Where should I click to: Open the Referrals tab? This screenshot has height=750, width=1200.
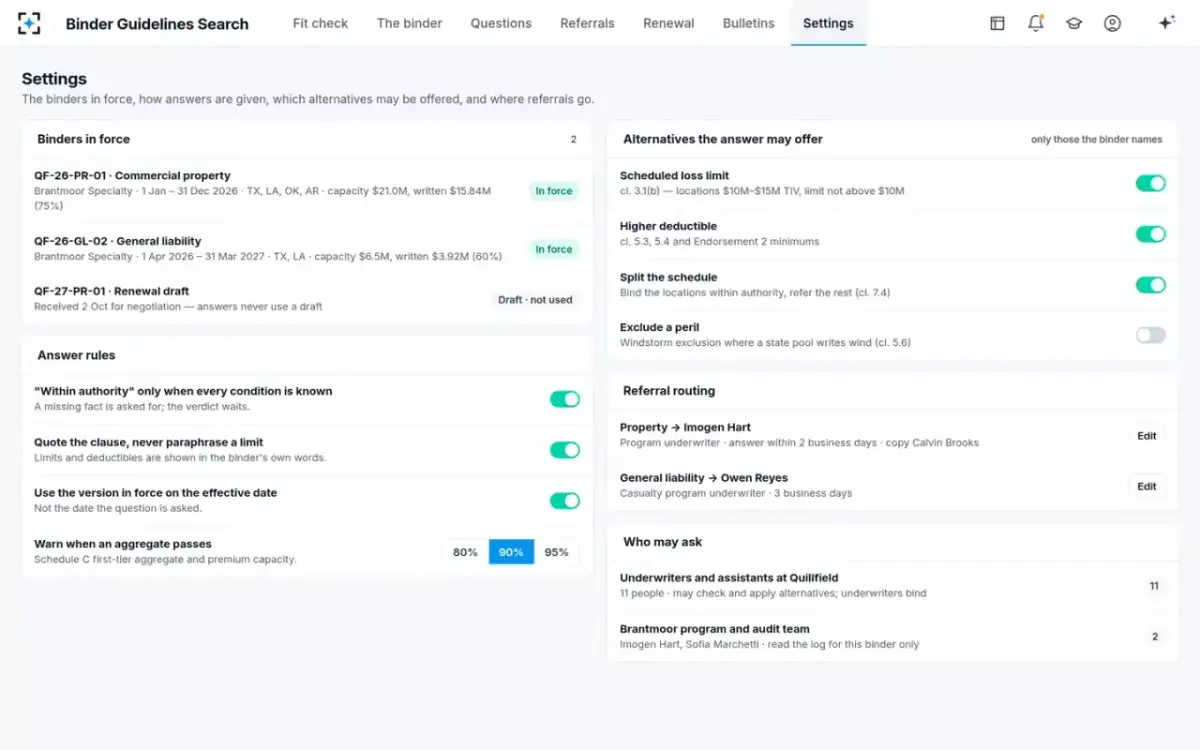point(587,23)
